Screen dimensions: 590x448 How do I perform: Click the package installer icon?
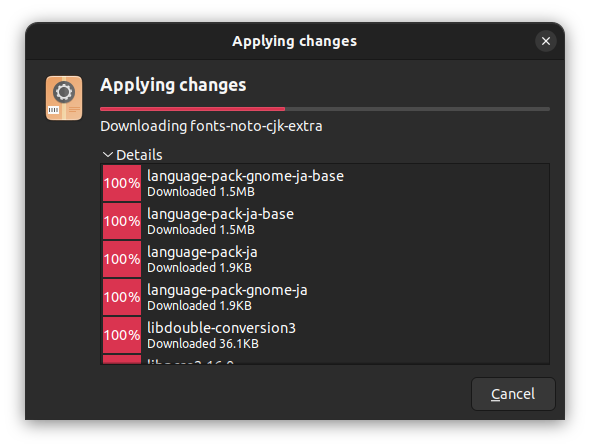pyautogui.click(x=64, y=98)
